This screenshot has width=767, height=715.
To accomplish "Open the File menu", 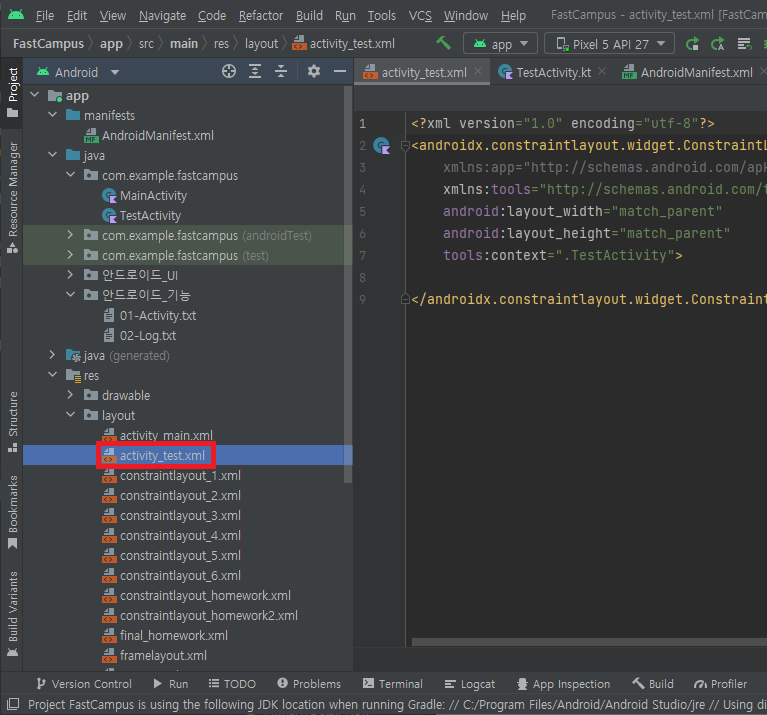I will (45, 16).
